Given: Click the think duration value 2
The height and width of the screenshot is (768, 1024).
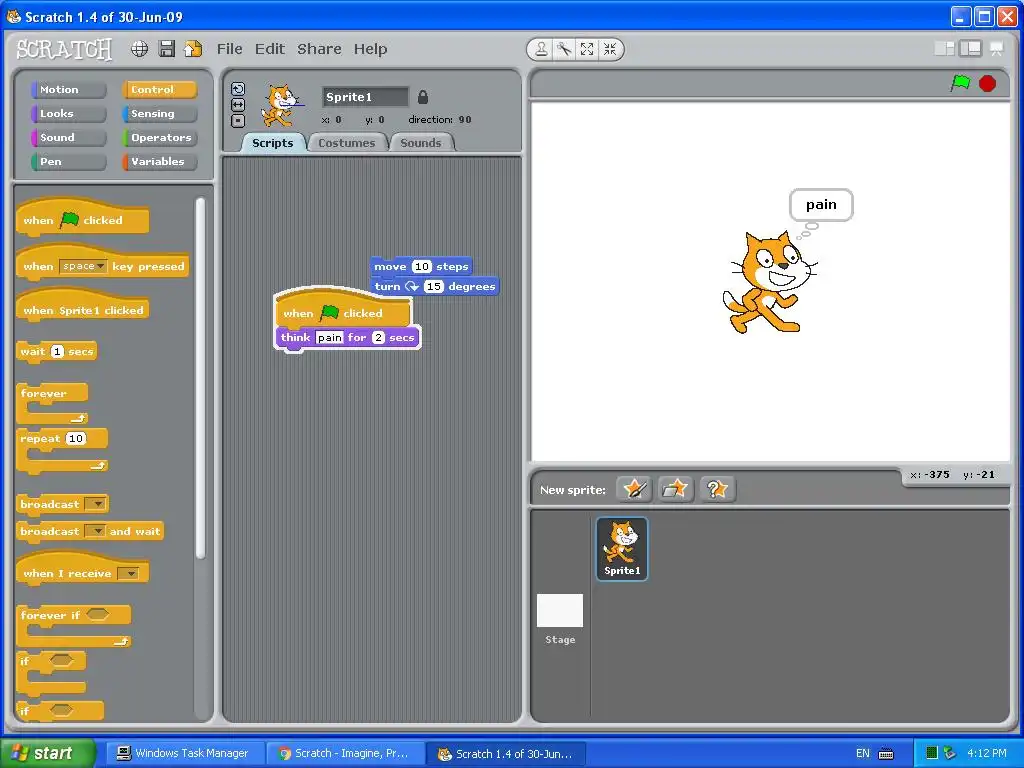Looking at the screenshot, I should coord(378,338).
